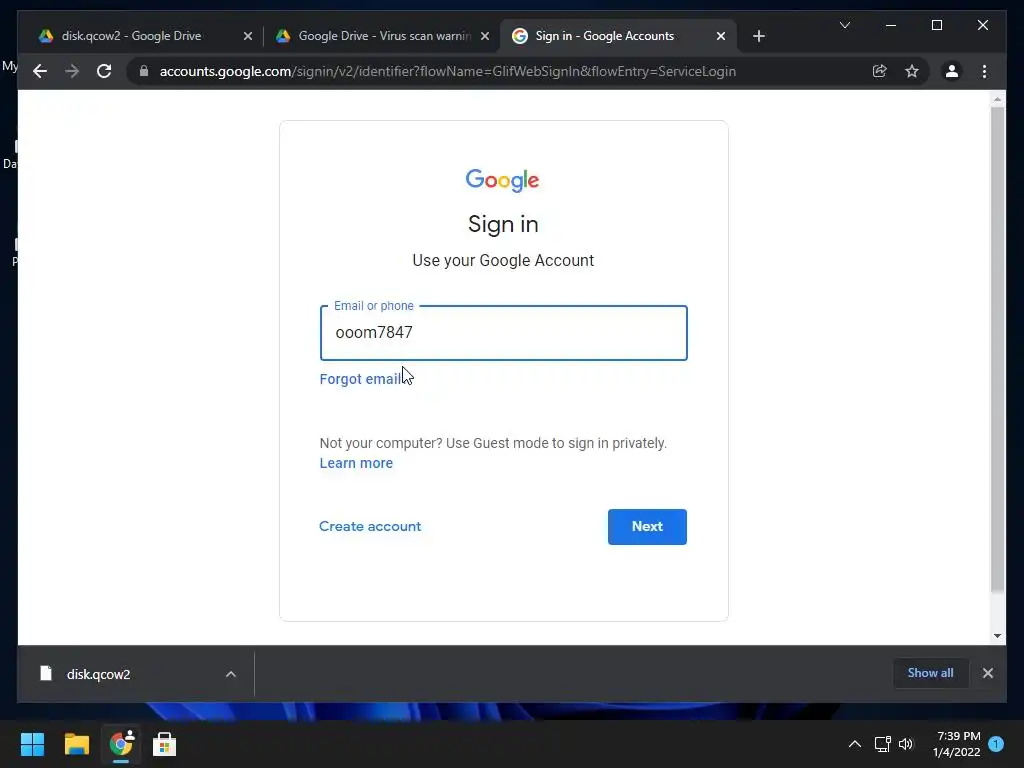View site security lock info
This screenshot has width=1024, height=768.
144,71
